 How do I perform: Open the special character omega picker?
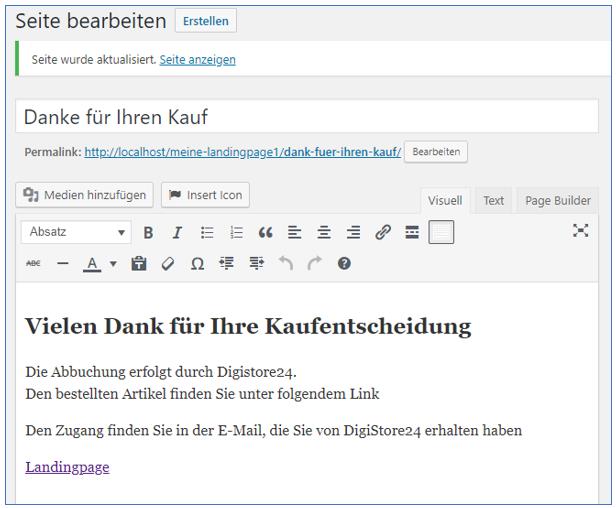tap(197, 264)
